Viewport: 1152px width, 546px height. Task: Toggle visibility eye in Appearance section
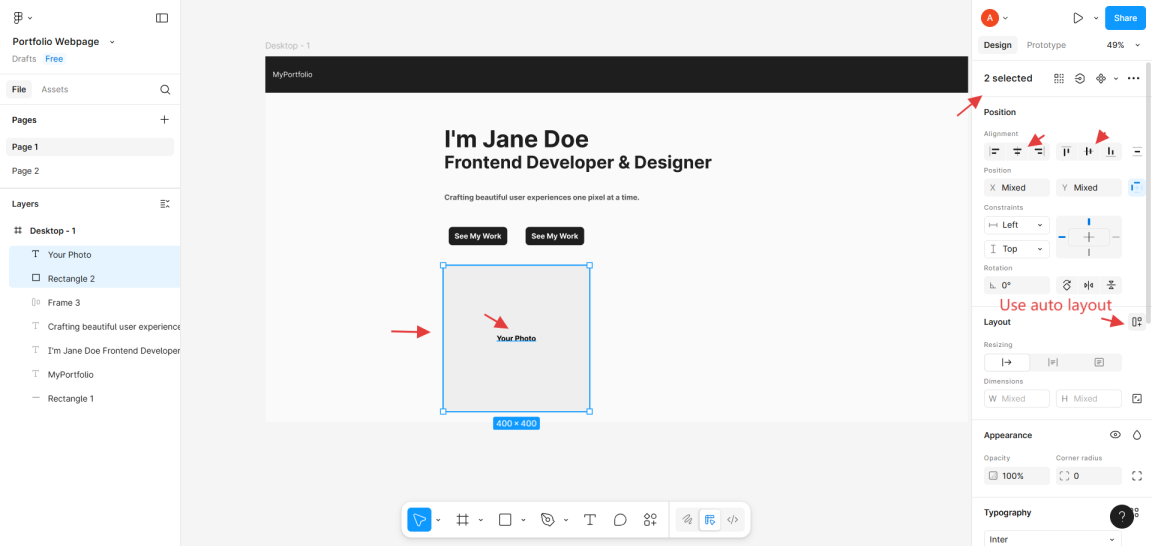click(x=1115, y=435)
